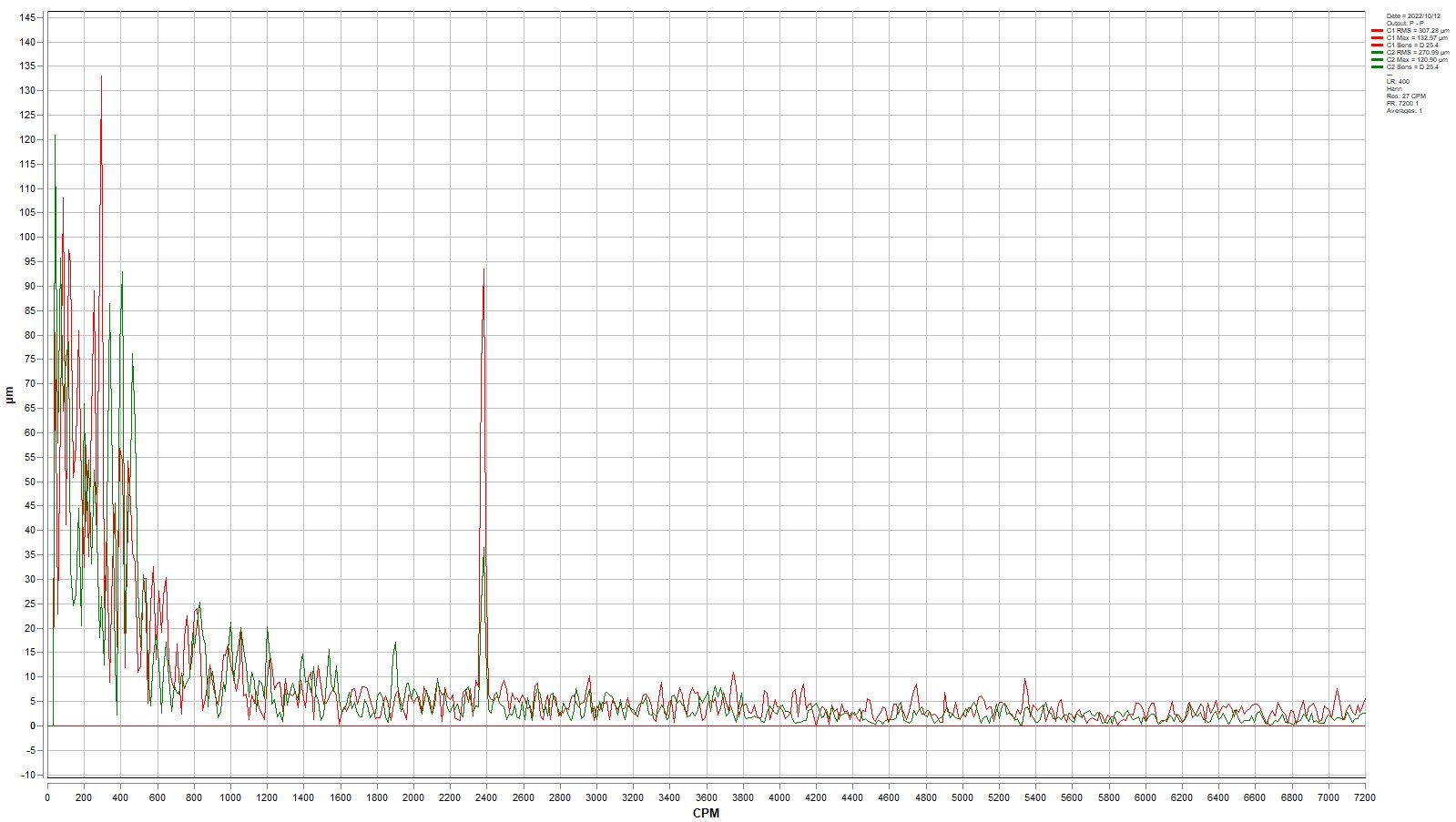Click the red swatch beside C1 Max
Image resolution: width=1456 pixels, height=822 pixels.
coord(1377,38)
